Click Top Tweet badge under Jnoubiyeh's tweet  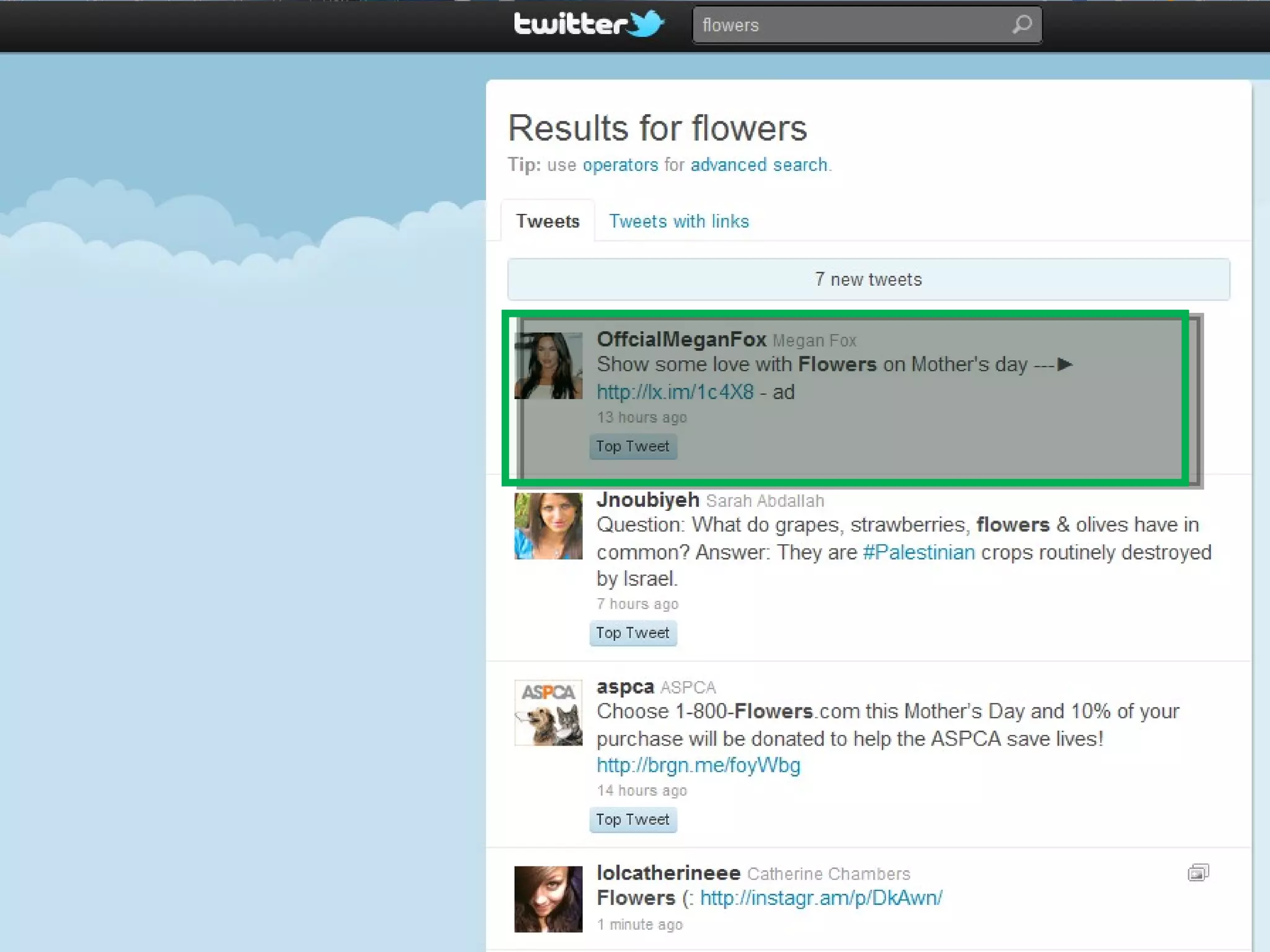[633, 633]
